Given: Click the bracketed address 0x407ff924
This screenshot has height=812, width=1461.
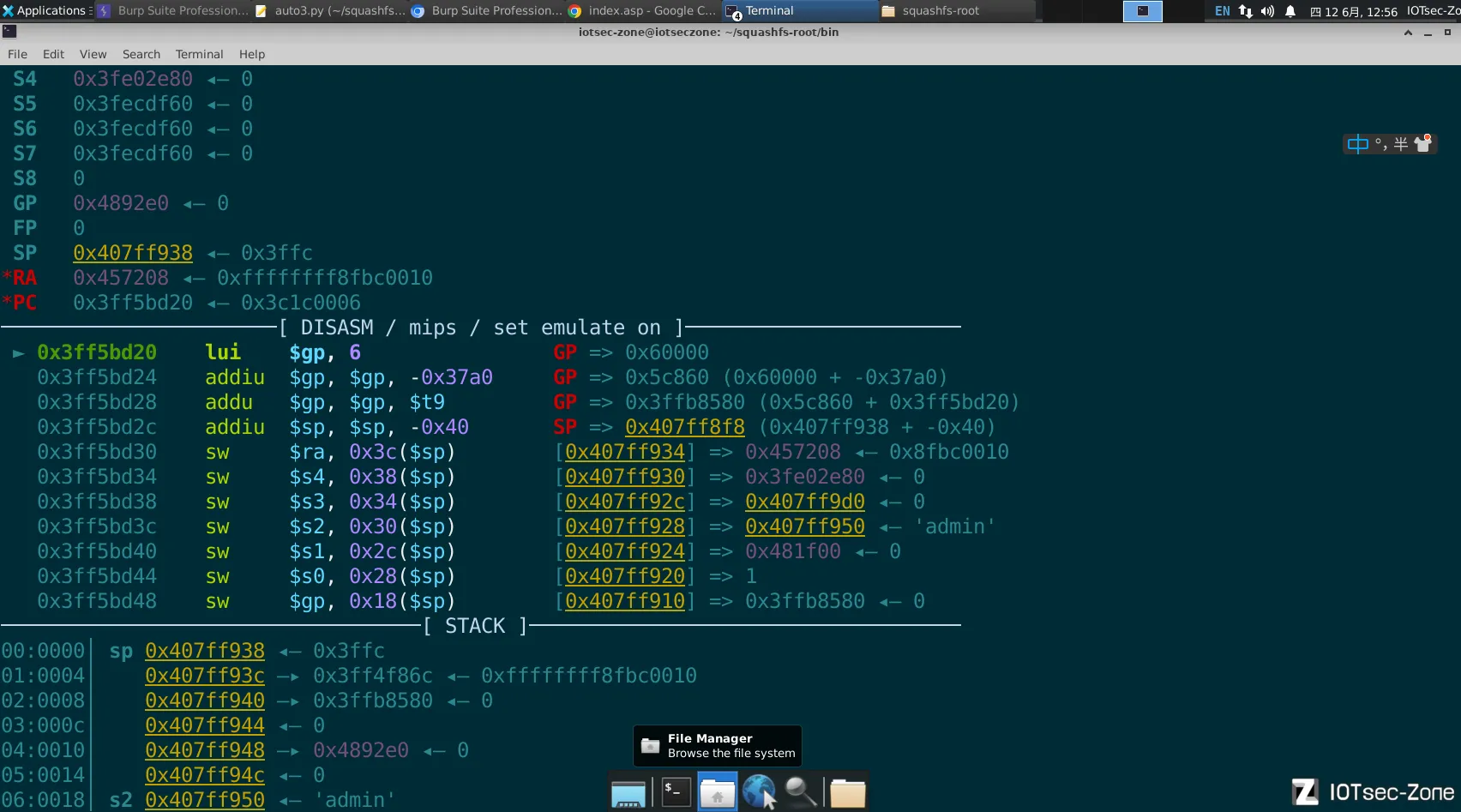Looking at the screenshot, I should tap(625, 551).
